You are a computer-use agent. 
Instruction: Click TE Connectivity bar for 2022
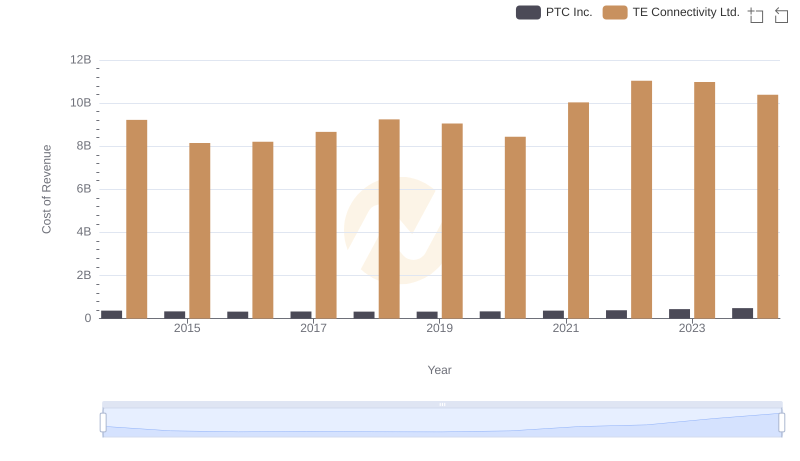641,199
